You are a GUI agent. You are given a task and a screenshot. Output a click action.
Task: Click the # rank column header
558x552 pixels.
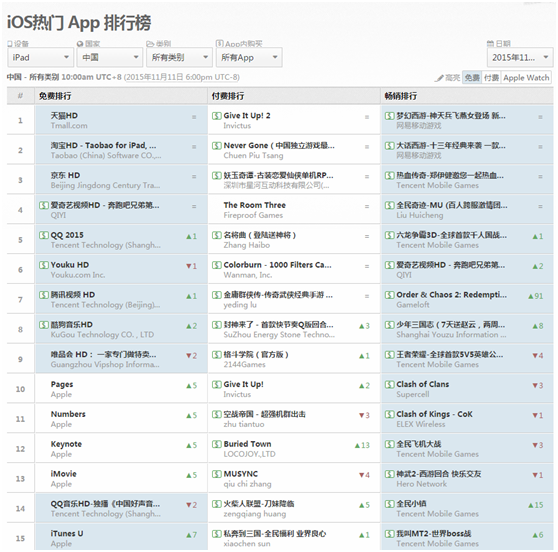(20, 96)
